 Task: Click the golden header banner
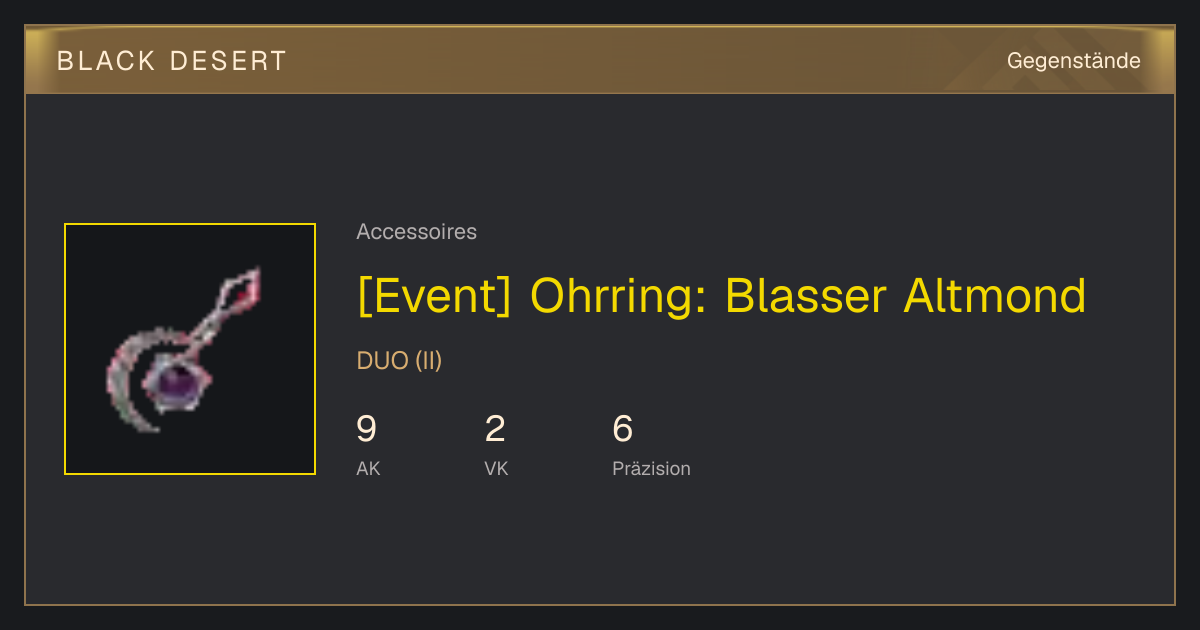click(x=600, y=60)
